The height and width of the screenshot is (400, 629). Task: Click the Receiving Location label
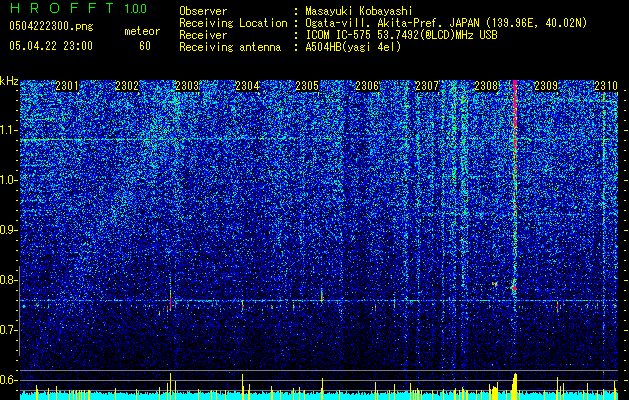pos(233,23)
